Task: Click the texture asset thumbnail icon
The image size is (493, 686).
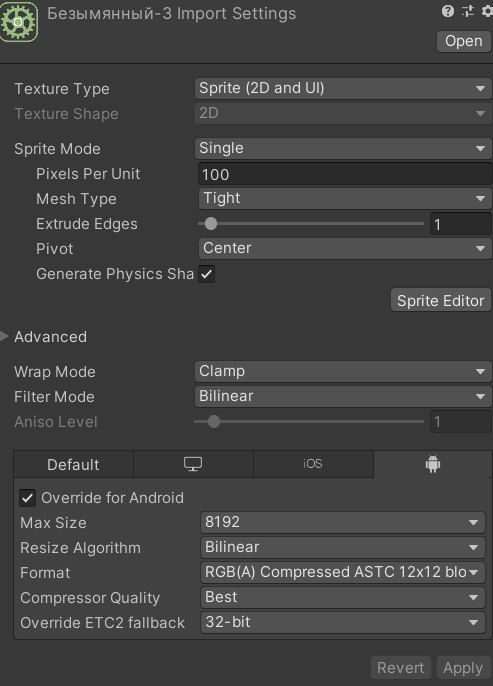Action: pyautogui.click(x=18, y=21)
